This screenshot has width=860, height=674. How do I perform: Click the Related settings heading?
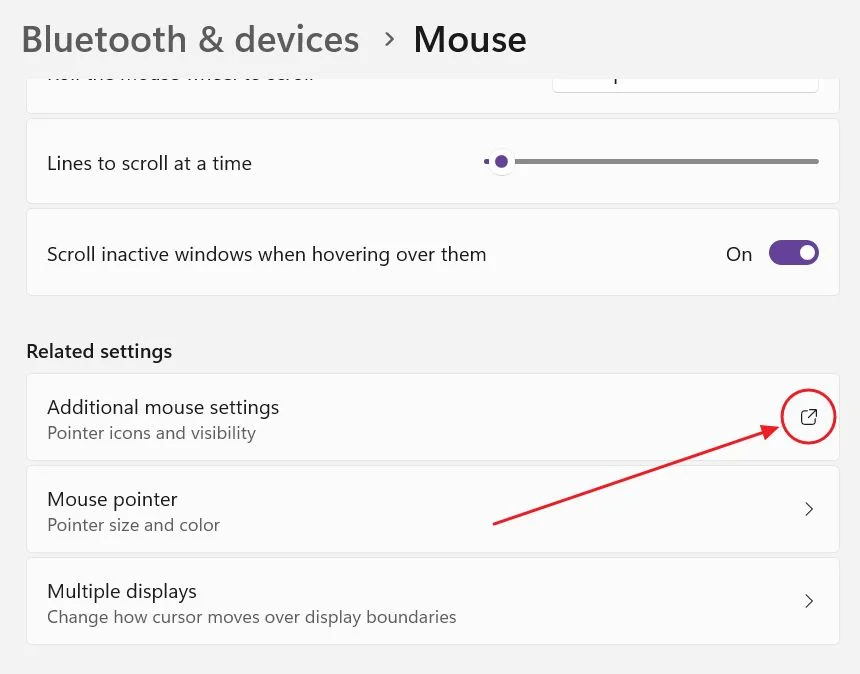pyautogui.click(x=99, y=352)
